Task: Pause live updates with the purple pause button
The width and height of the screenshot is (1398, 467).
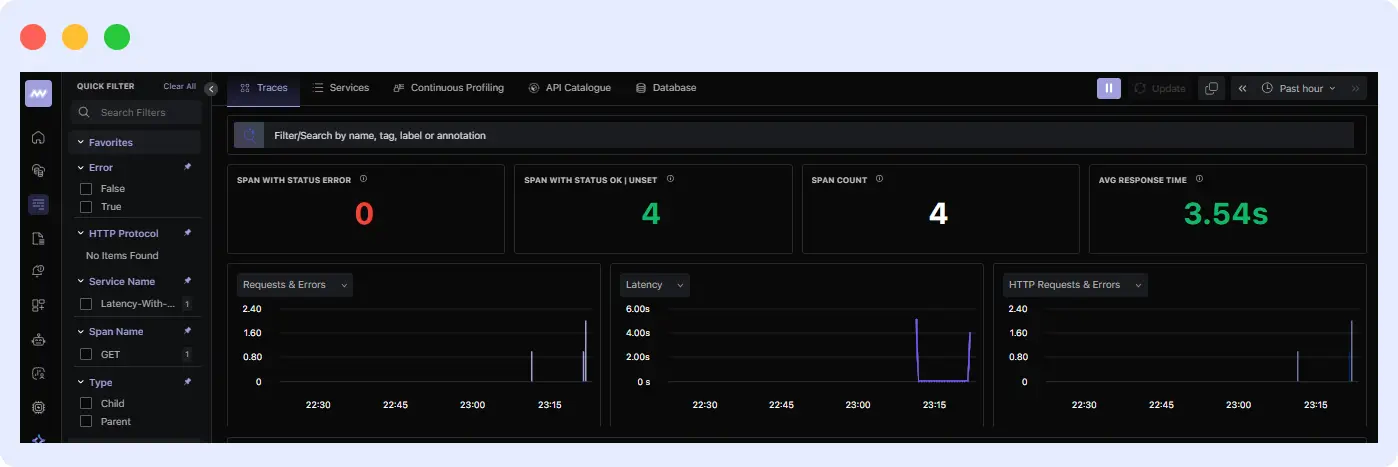Action: 1108,88
